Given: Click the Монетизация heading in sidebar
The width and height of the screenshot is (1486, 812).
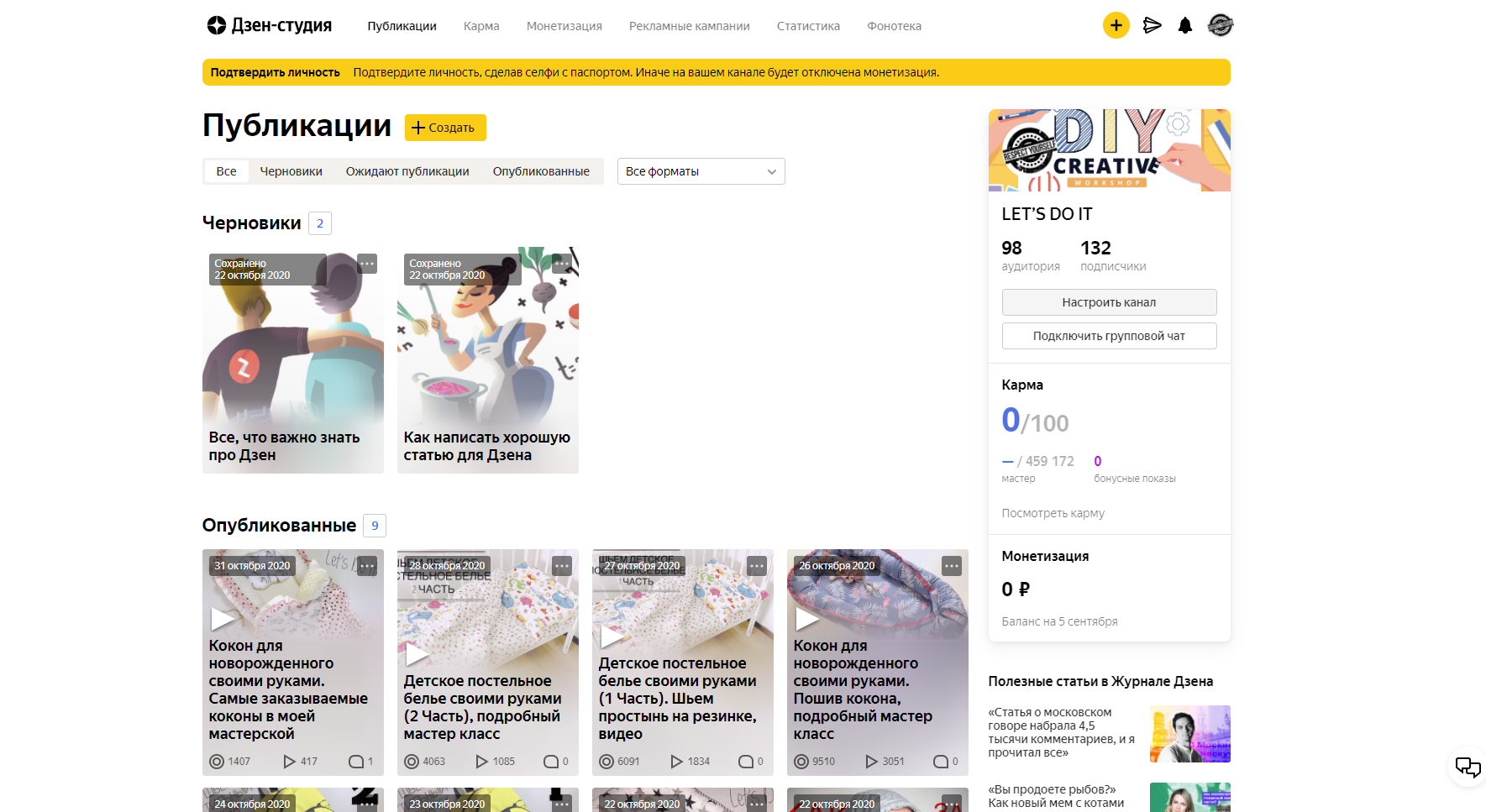Looking at the screenshot, I should click(x=1045, y=556).
